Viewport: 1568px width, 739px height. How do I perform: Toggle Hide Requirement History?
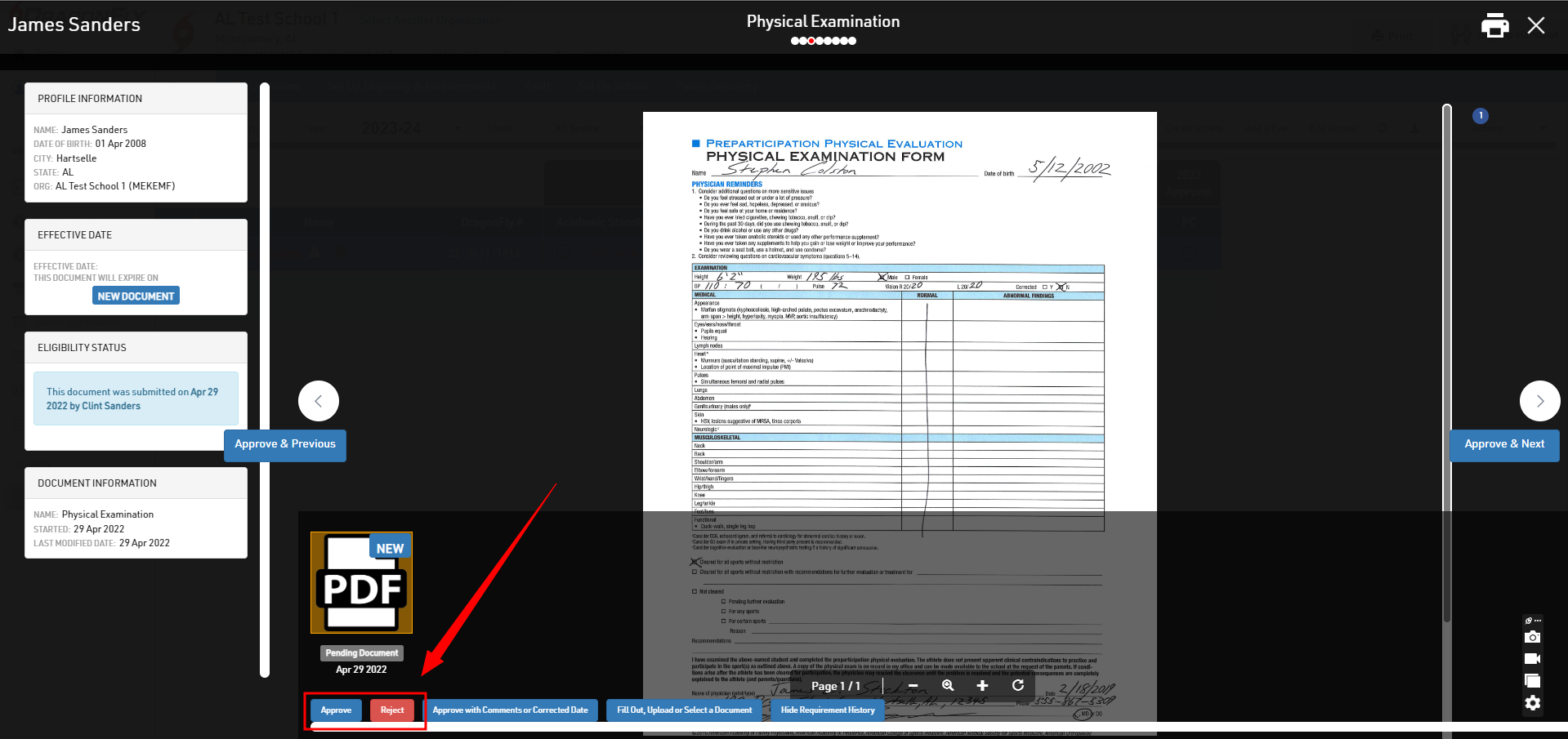pos(827,710)
